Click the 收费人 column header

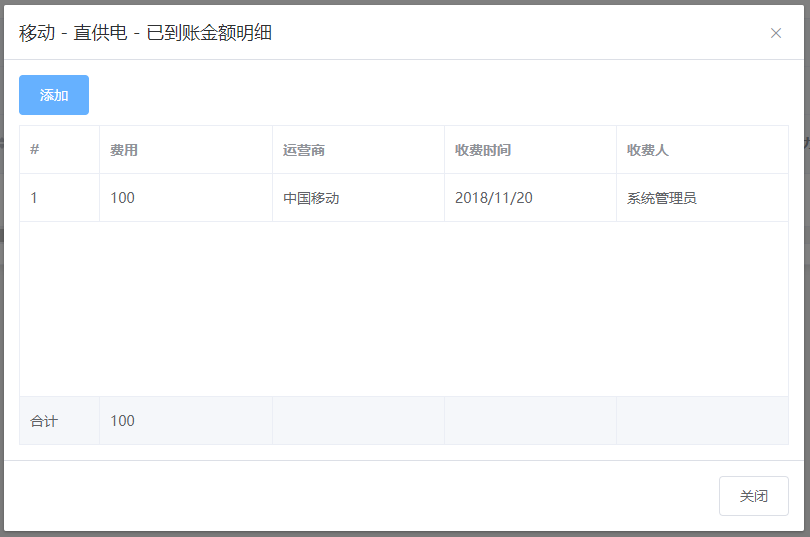point(648,150)
